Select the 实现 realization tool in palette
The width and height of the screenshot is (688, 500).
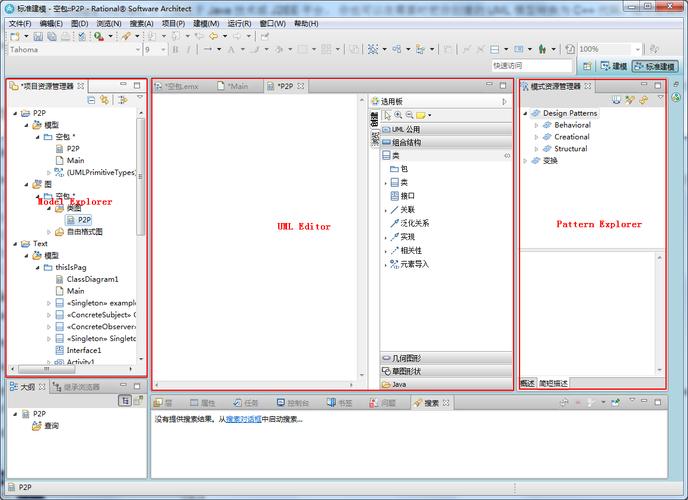(x=402, y=237)
